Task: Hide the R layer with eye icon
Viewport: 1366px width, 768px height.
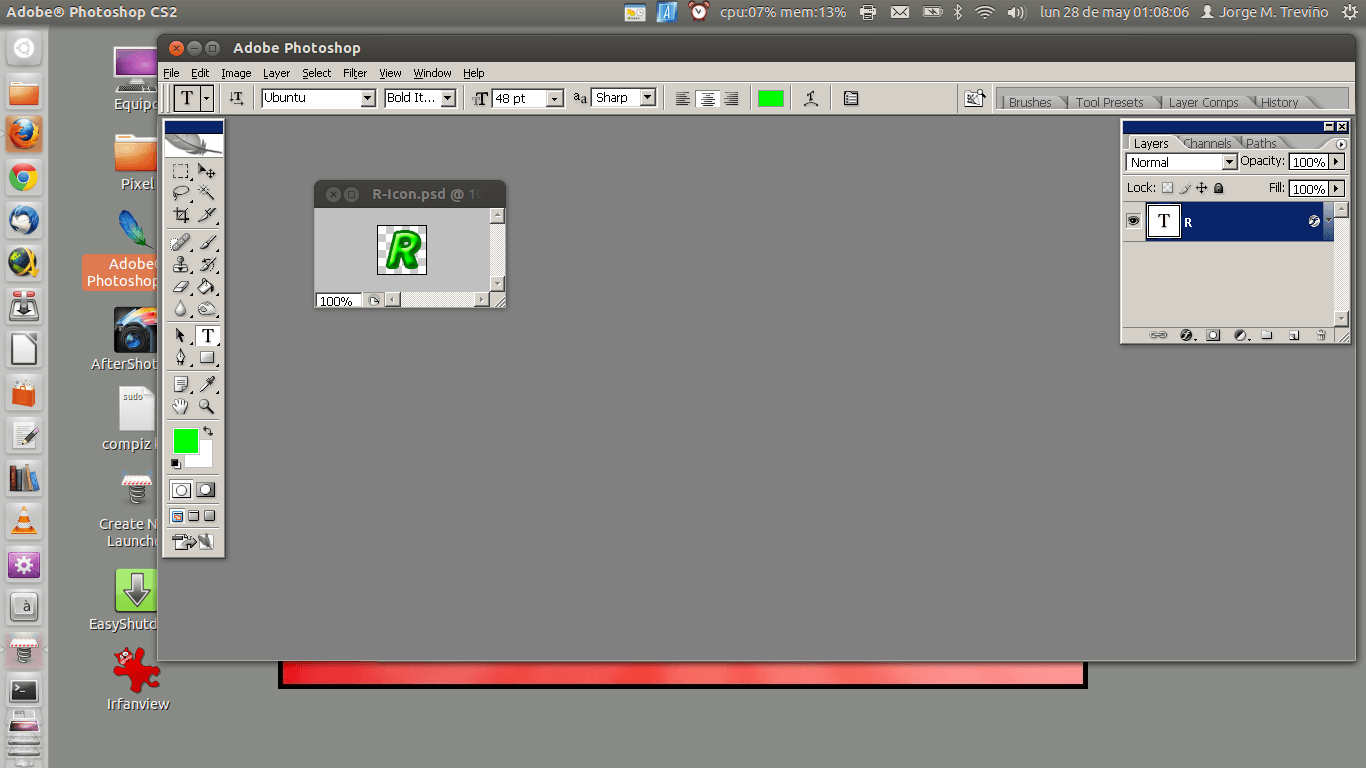Action: pos(1133,221)
